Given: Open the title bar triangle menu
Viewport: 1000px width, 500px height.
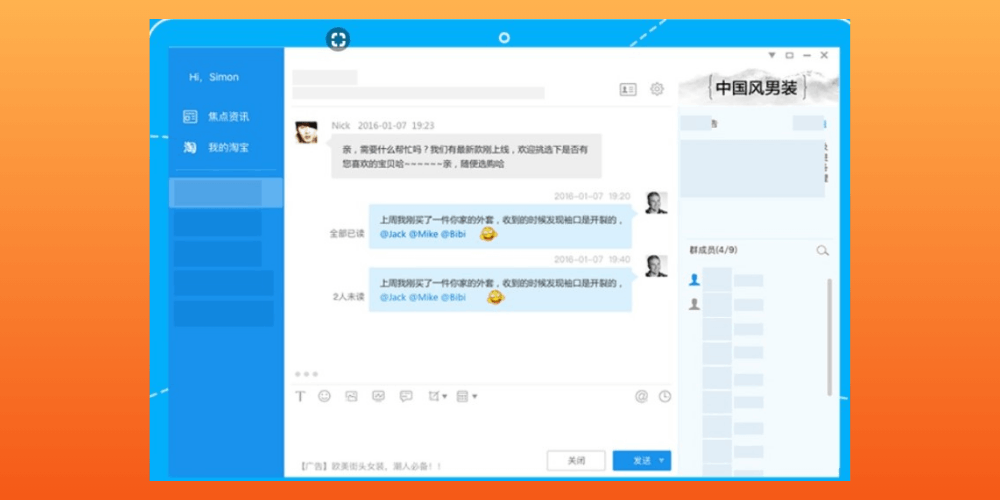Looking at the screenshot, I should tap(772, 55).
